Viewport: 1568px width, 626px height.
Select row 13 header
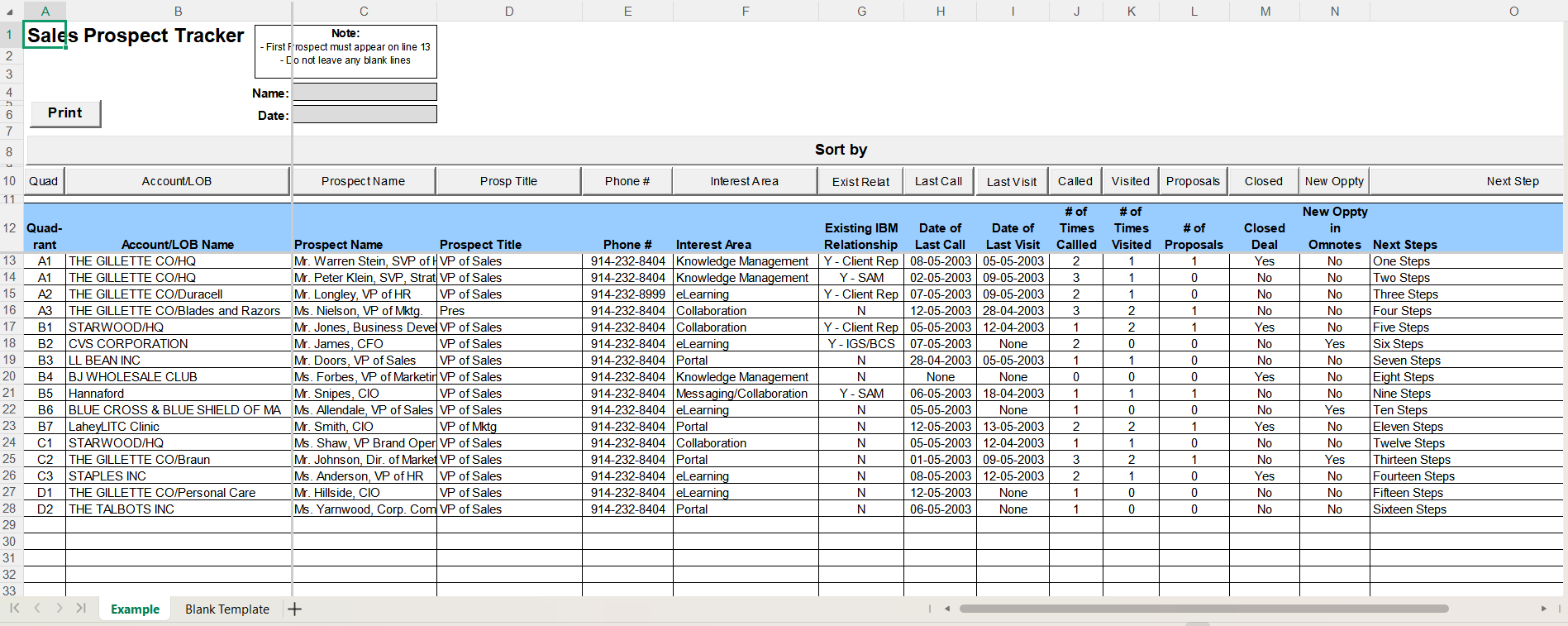click(x=10, y=260)
